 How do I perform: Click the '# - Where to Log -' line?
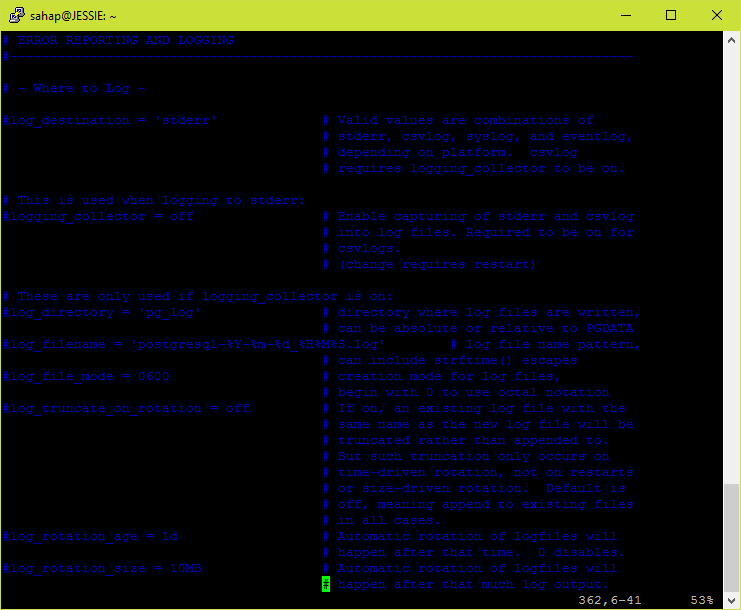pyautogui.click(x=74, y=88)
